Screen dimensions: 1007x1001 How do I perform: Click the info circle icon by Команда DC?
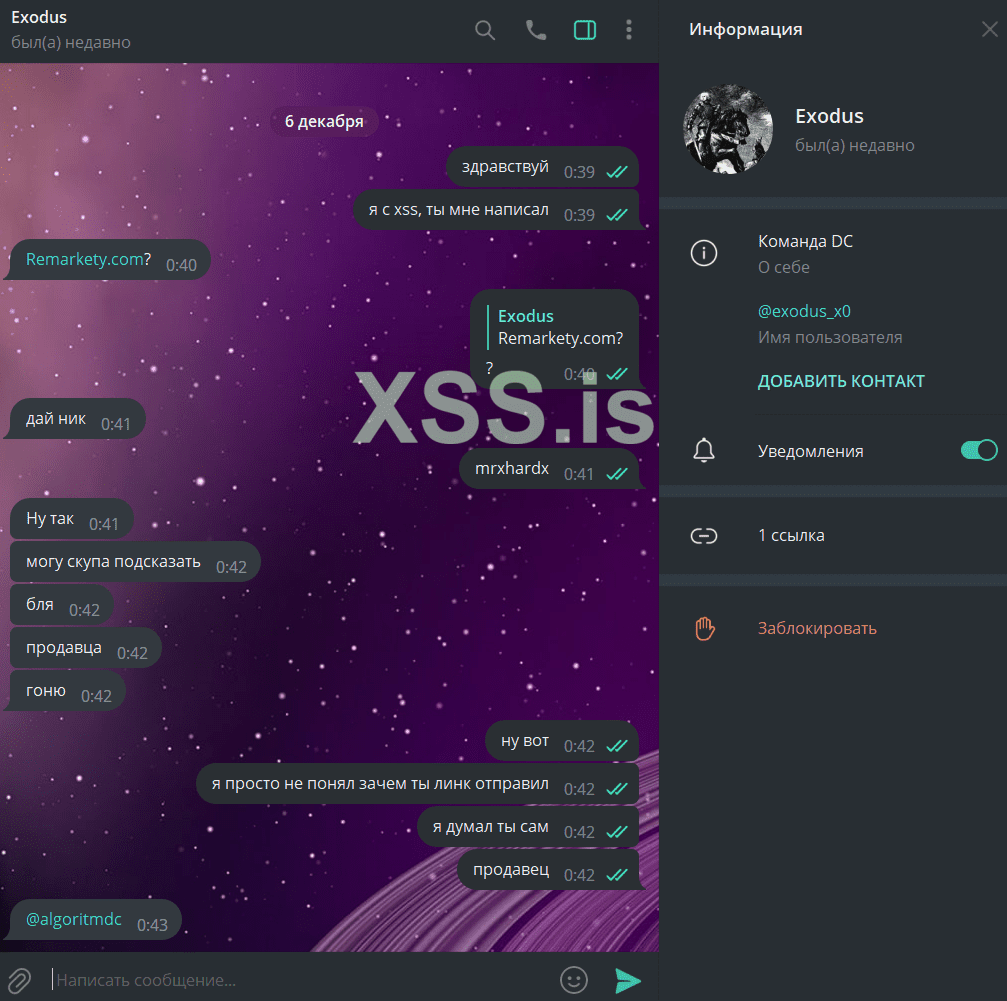coord(704,252)
